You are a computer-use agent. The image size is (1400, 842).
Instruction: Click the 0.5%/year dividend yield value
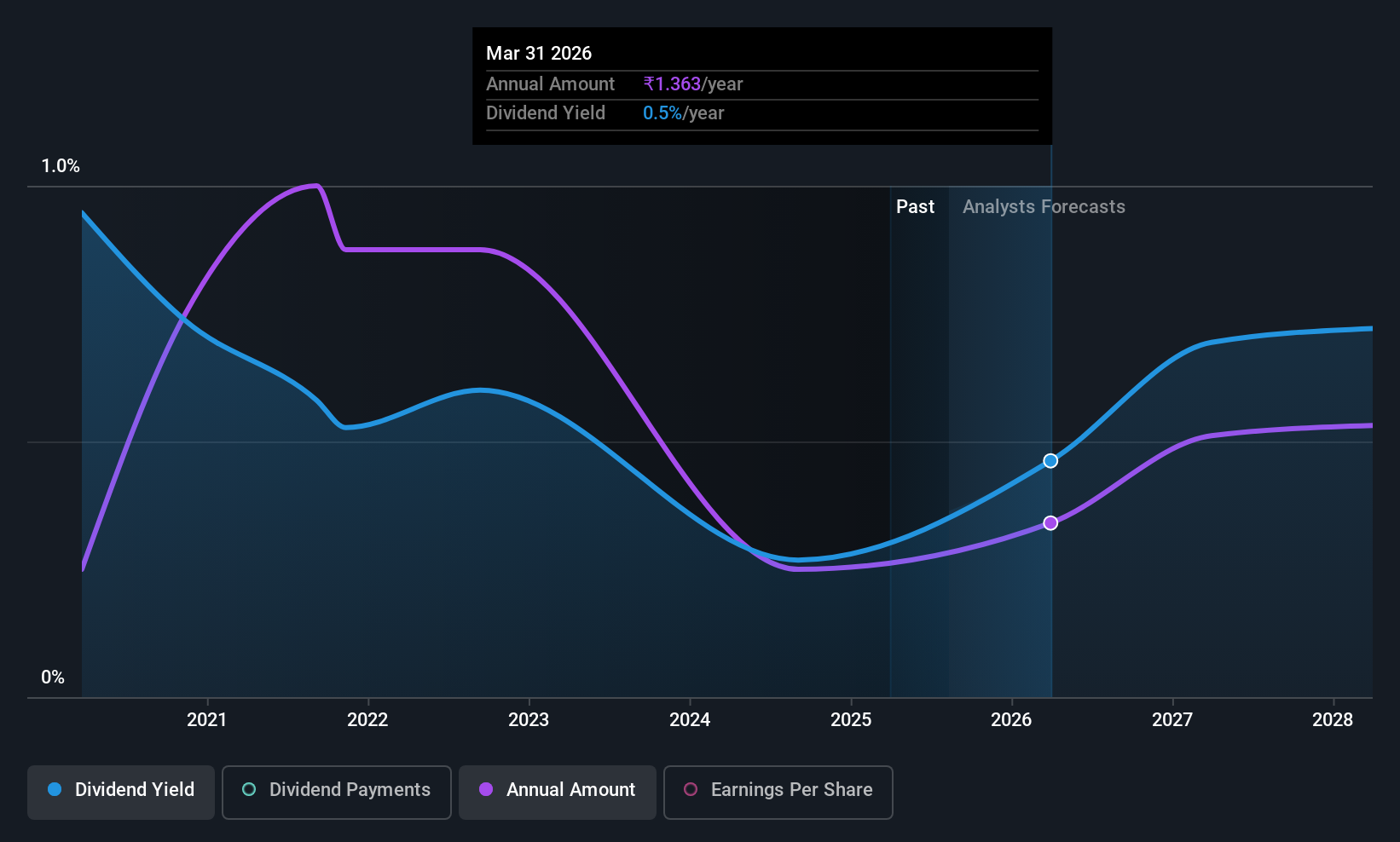[x=683, y=113]
